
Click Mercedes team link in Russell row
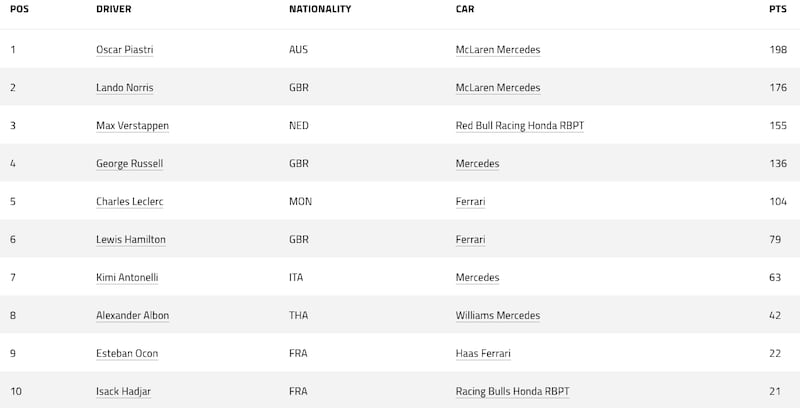(478, 164)
